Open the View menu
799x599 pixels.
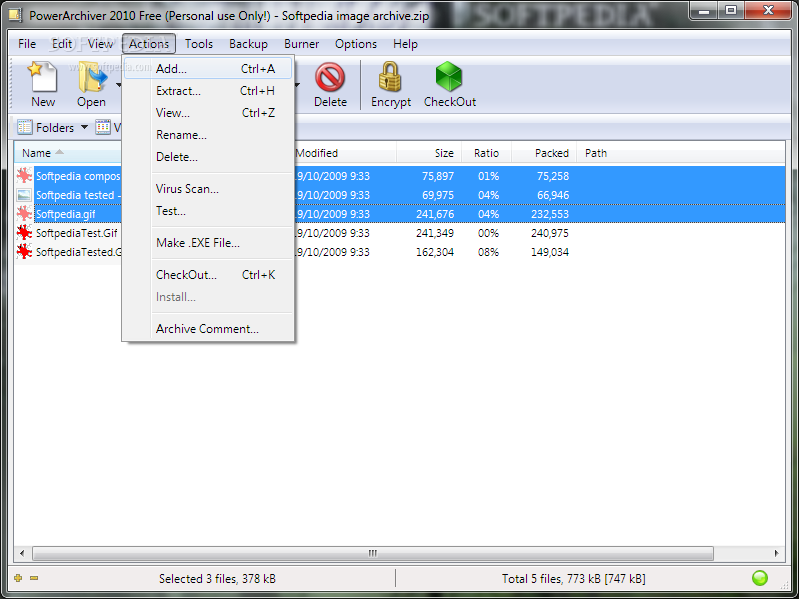tap(100, 44)
